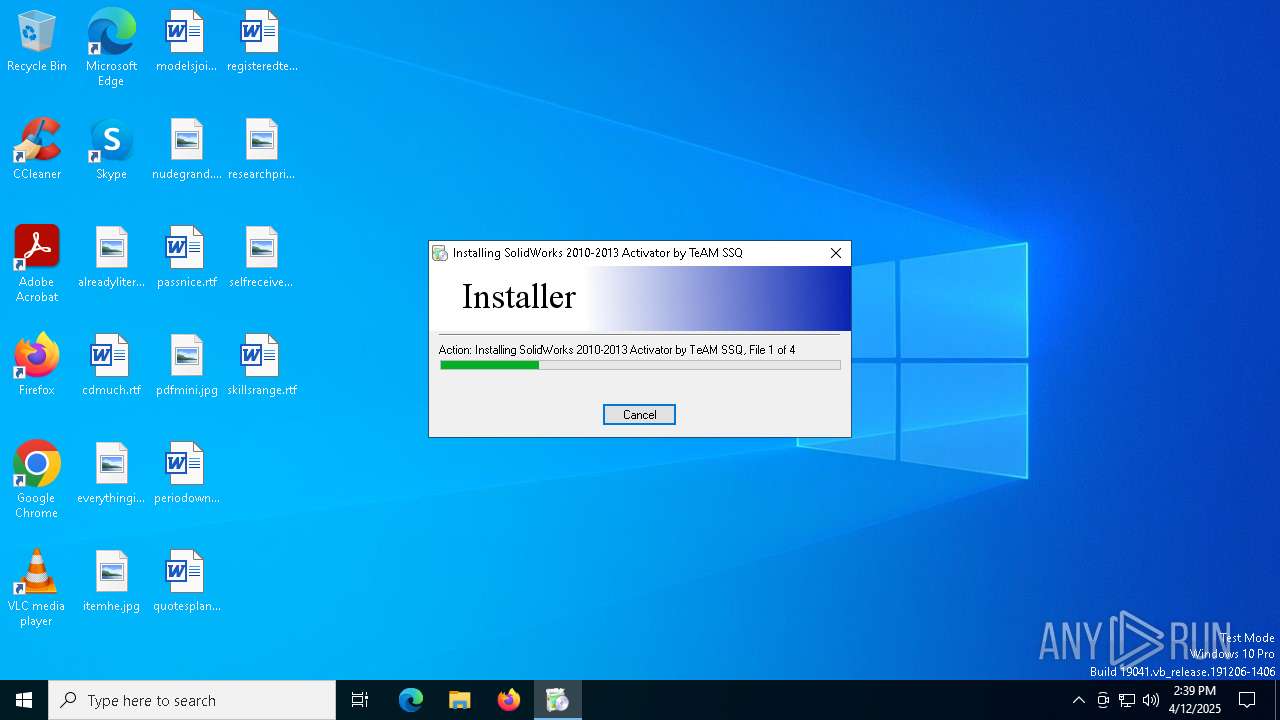Viewport: 1280px width, 720px height.
Task: Select the alreadyliter... image file
Action: [x=111, y=257]
